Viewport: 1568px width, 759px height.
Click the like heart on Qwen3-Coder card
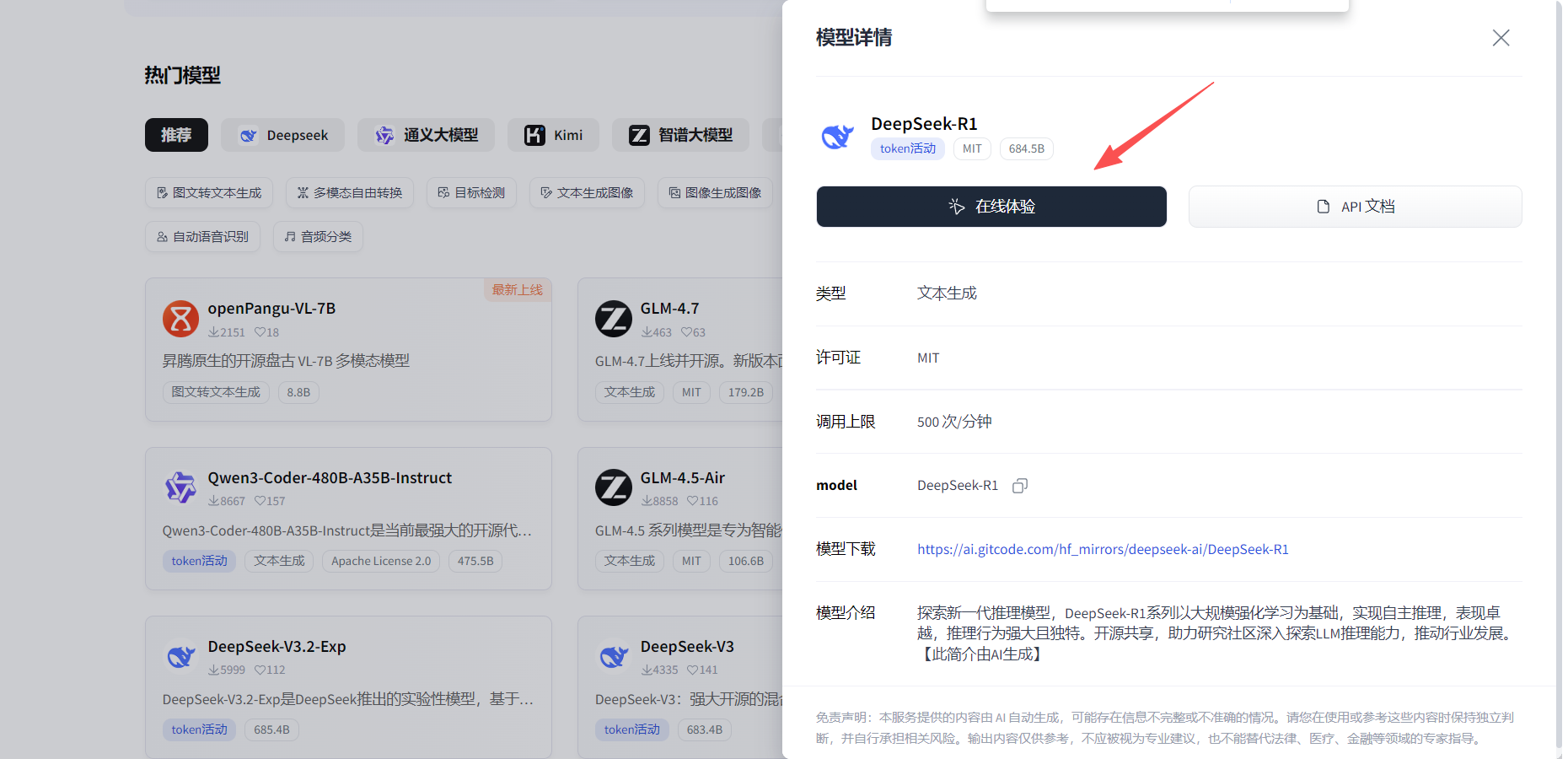click(260, 501)
